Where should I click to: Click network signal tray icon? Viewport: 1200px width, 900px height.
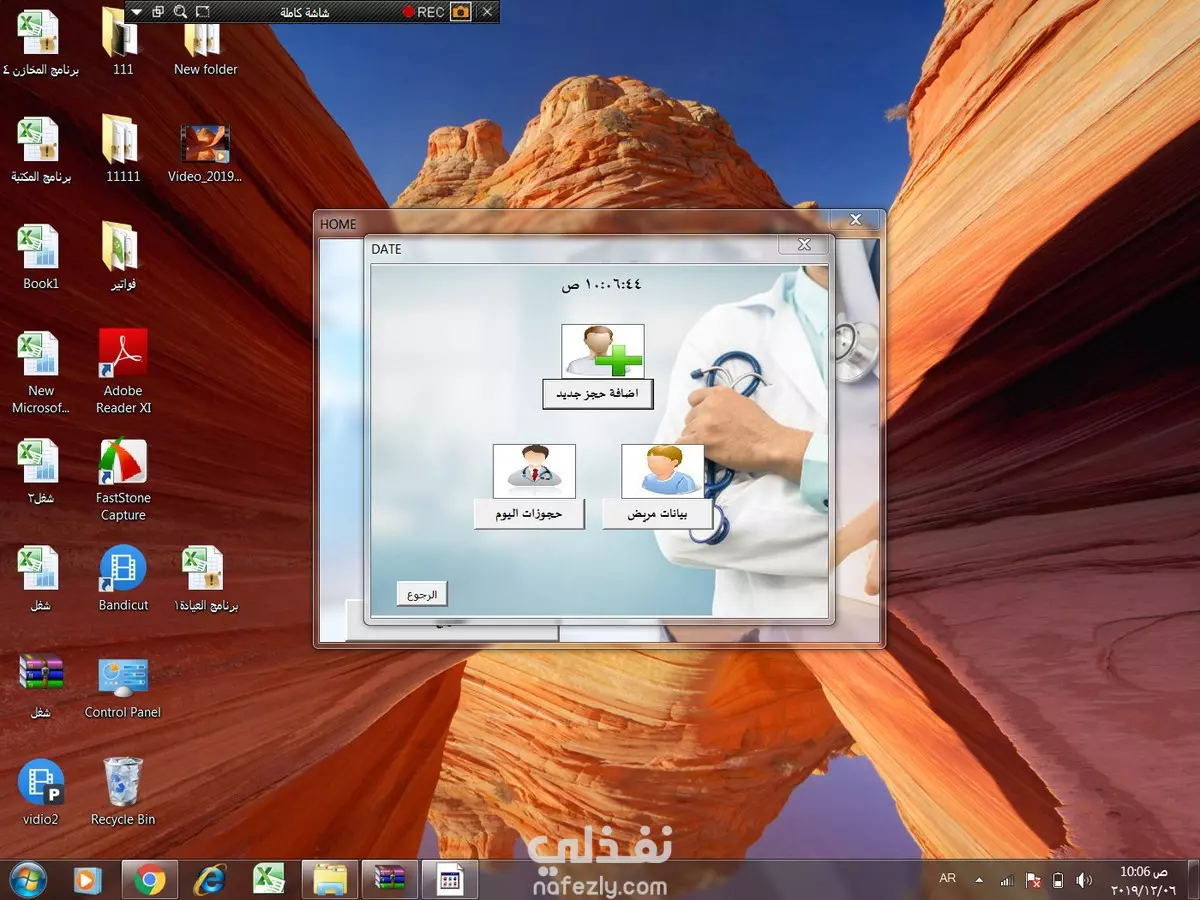1007,880
